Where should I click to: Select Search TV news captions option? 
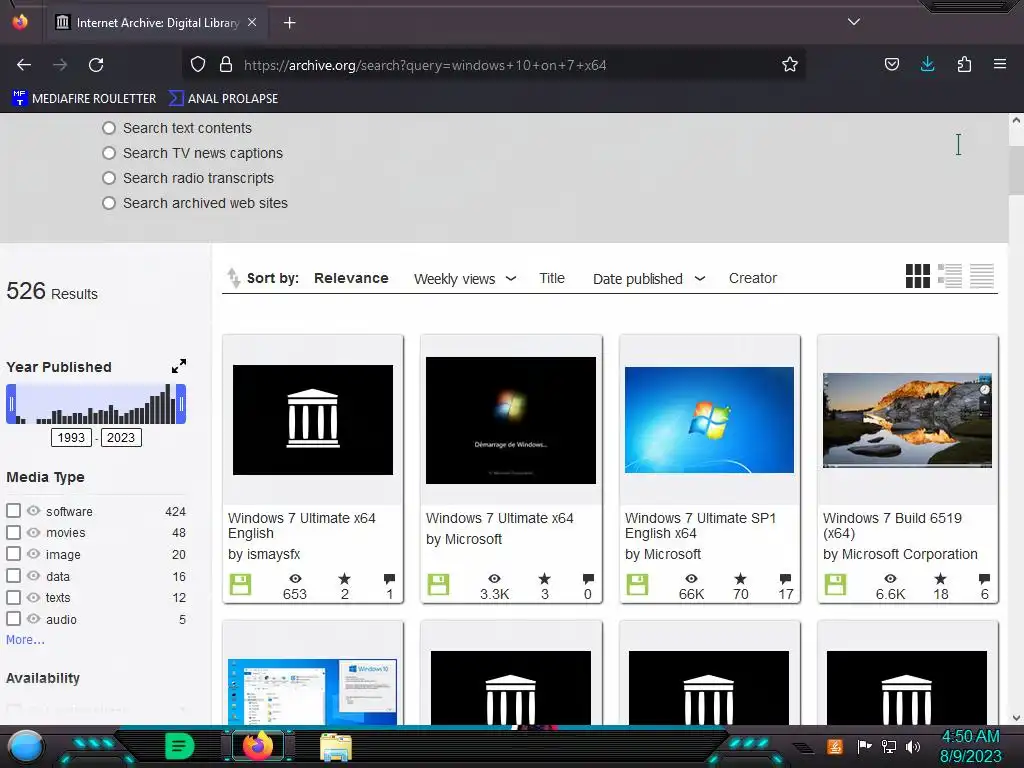pyautogui.click(x=109, y=153)
